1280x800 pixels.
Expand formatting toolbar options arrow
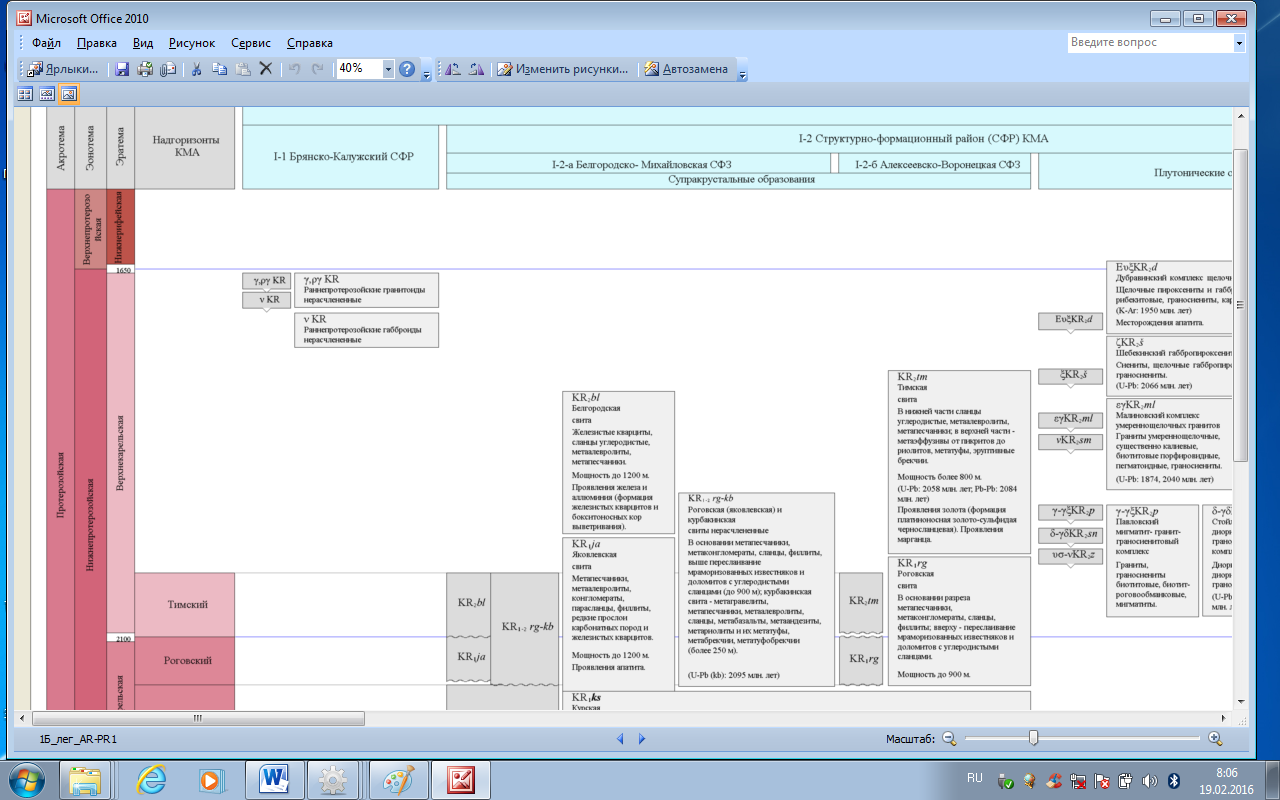pos(741,70)
